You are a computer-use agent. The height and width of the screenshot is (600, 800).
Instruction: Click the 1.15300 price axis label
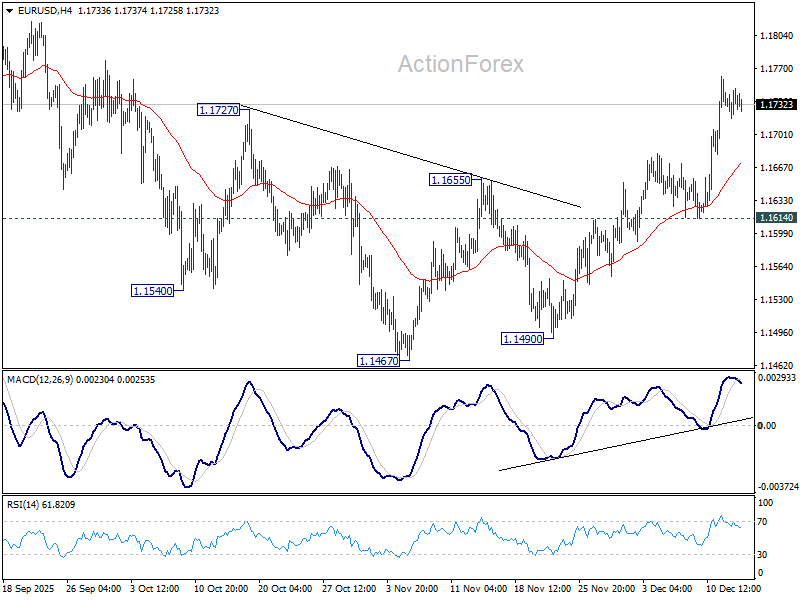[776, 299]
